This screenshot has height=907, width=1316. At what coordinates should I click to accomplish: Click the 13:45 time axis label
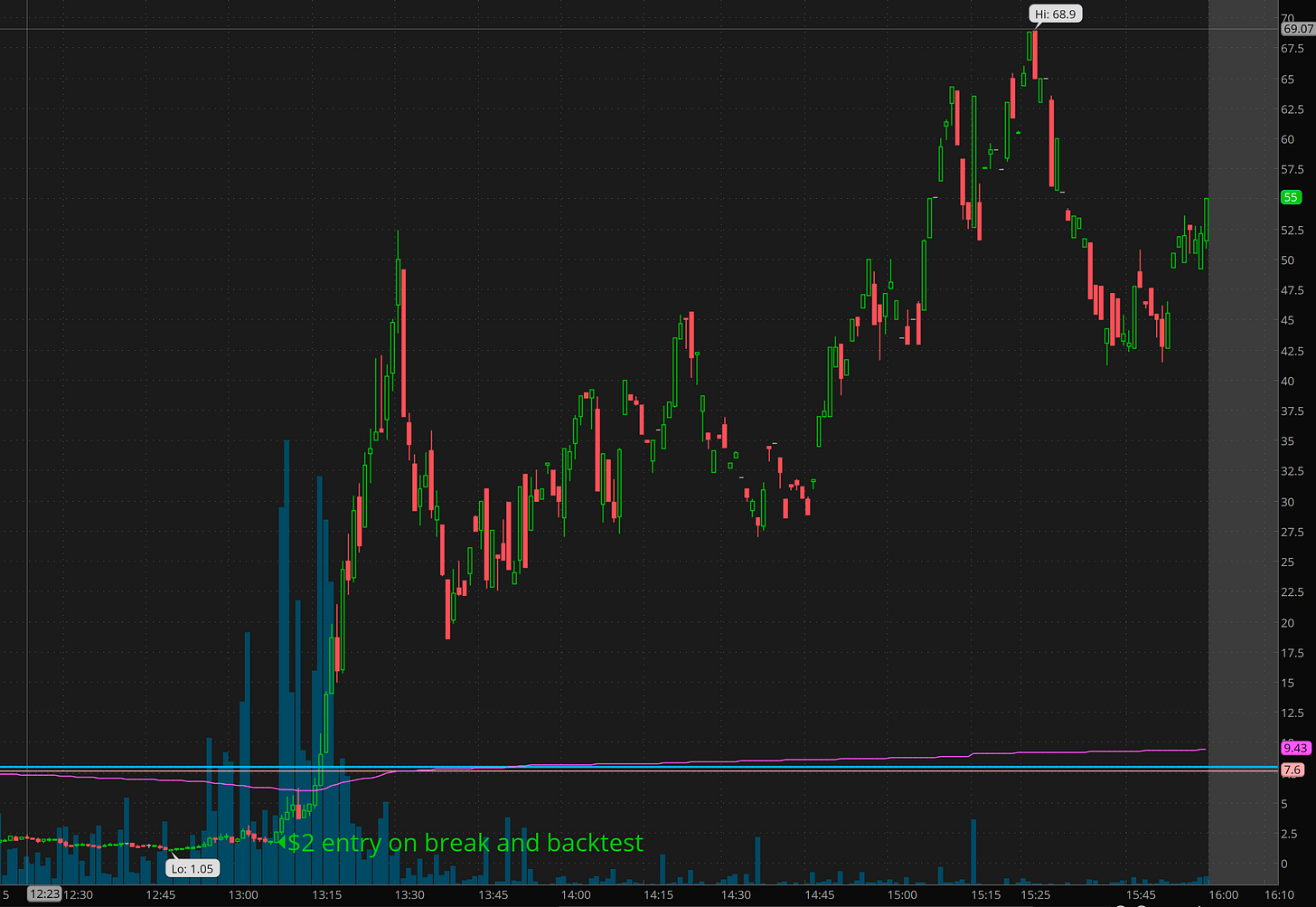(493, 895)
